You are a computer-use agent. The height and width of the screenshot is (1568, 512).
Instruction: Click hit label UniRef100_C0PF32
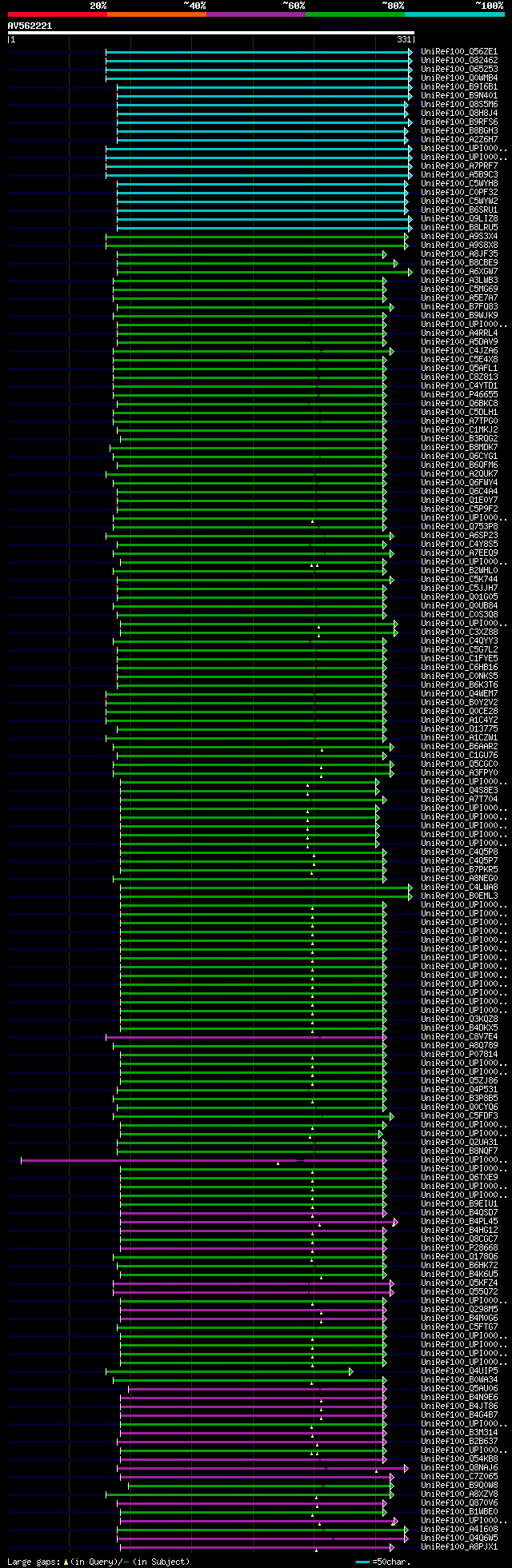click(x=459, y=192)
